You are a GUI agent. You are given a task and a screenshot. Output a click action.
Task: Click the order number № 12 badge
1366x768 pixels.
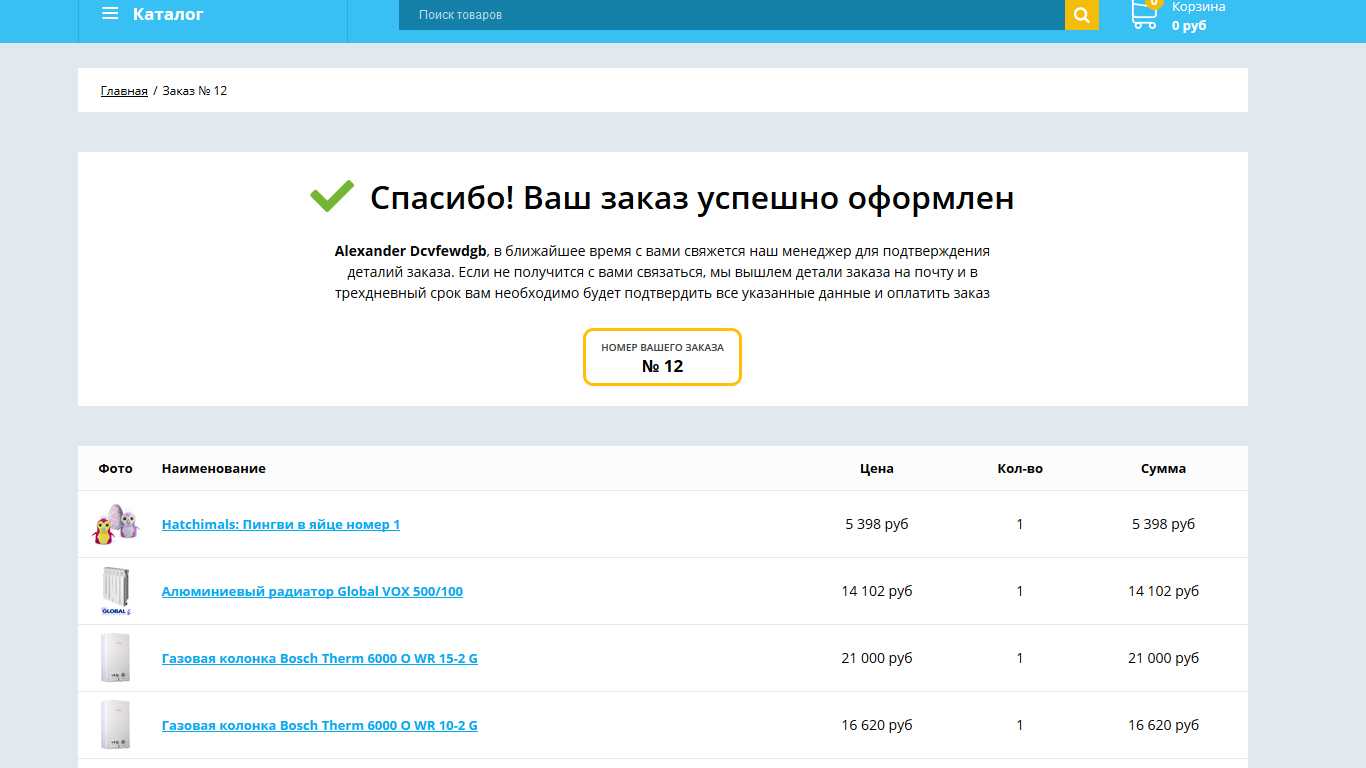(x=662, y=357)
